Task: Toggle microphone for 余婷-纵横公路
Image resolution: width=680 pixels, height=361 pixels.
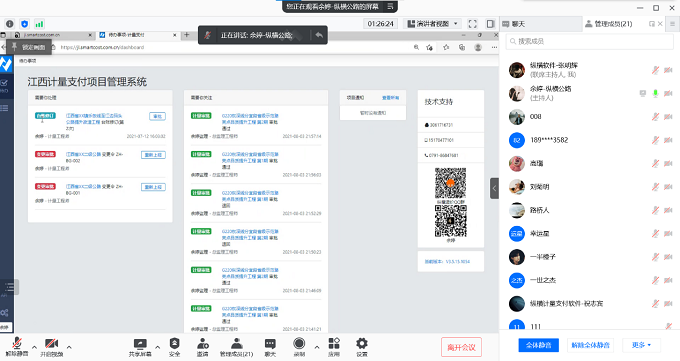Action: 655,93
